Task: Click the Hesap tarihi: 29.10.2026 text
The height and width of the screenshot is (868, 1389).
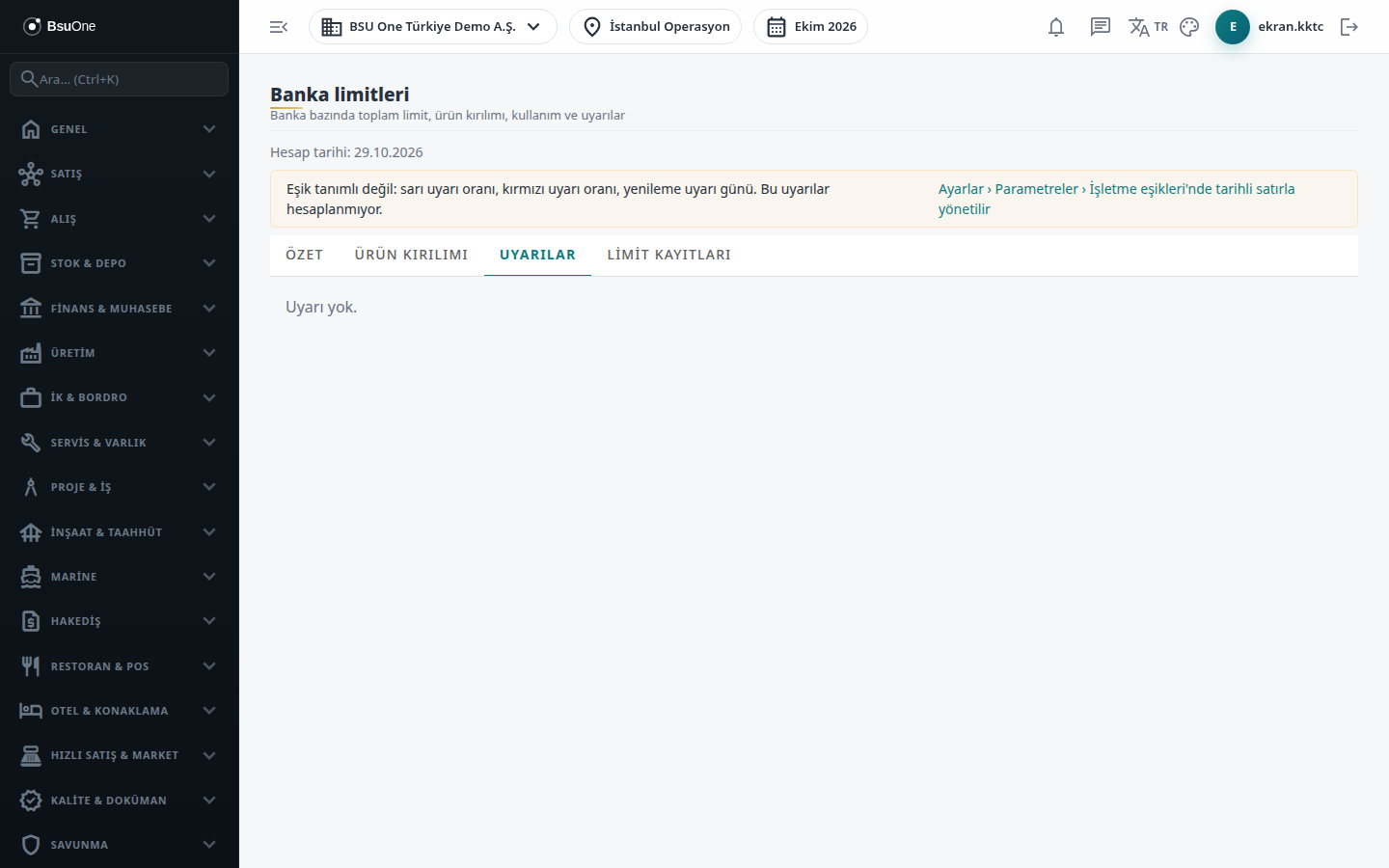Action: click(346, 152)
